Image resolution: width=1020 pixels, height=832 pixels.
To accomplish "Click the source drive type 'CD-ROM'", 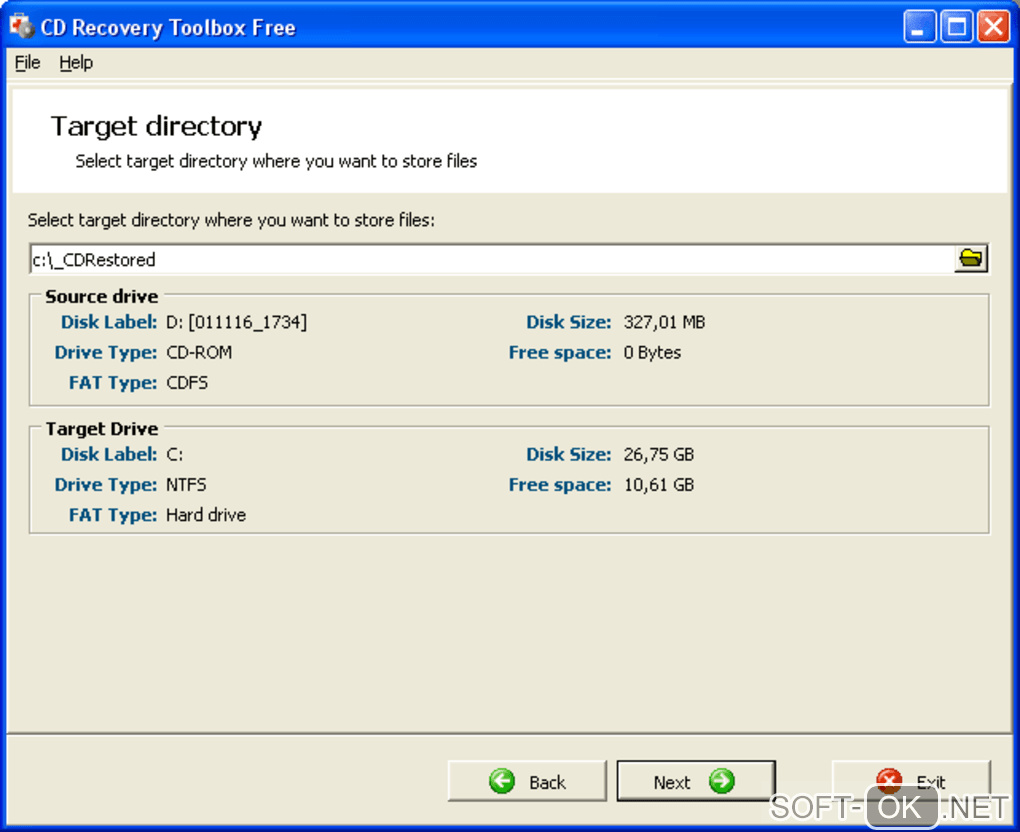I will 199,353.
